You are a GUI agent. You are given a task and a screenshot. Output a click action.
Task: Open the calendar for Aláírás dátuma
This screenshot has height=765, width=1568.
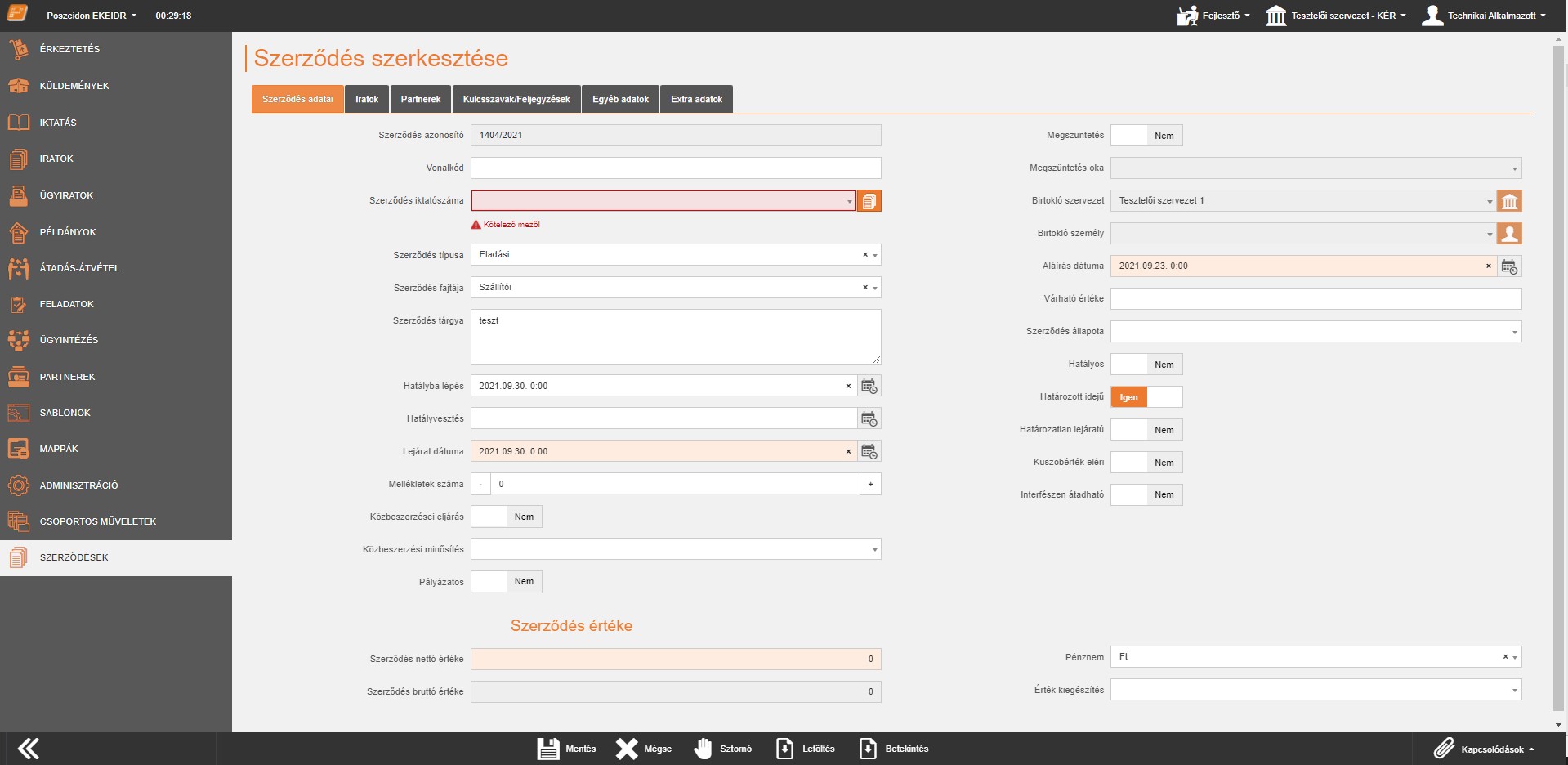[x=1509, y=266]
